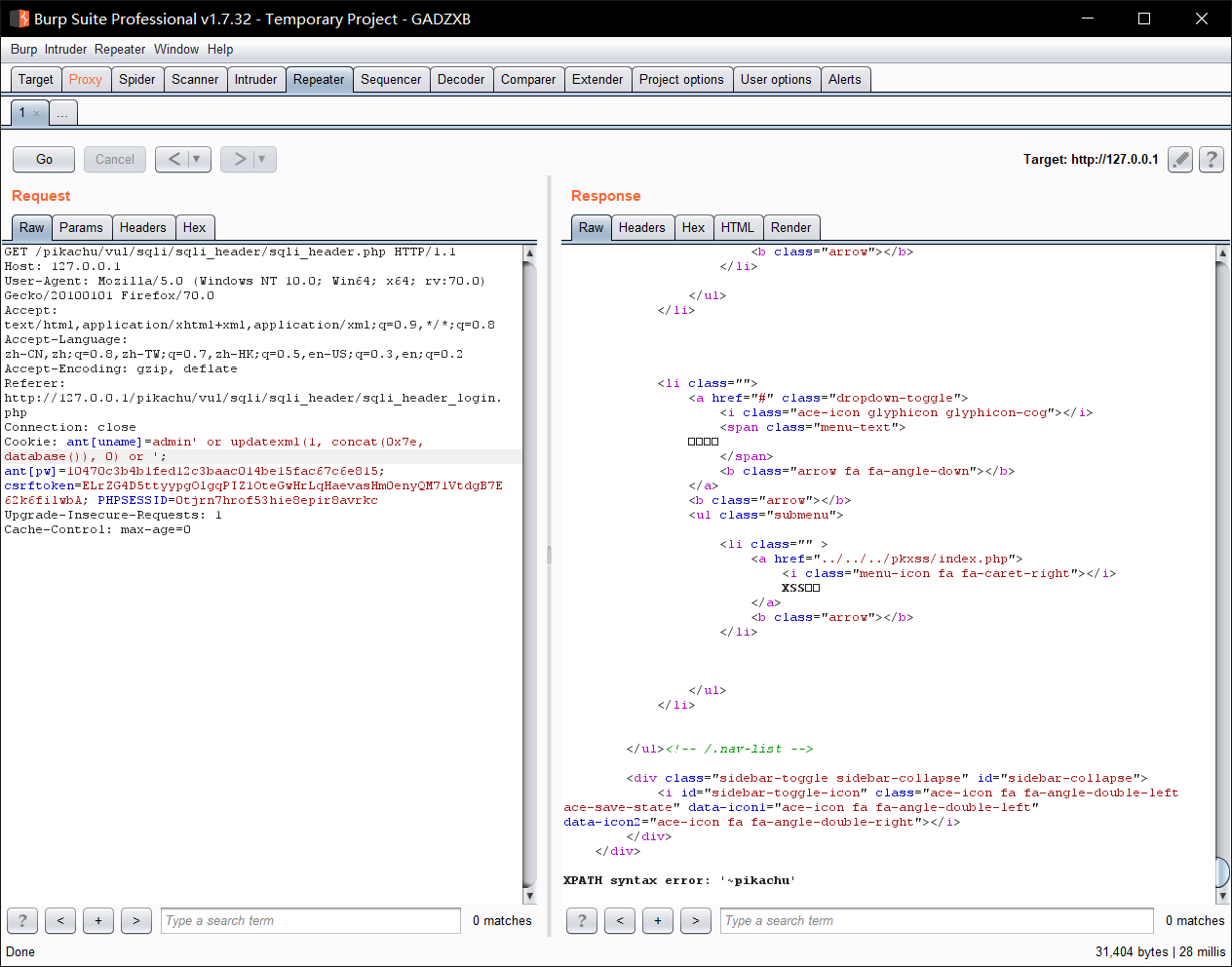Open the Repeater menu in menu bar
1232x967 pixels.
tap(120, 49)
